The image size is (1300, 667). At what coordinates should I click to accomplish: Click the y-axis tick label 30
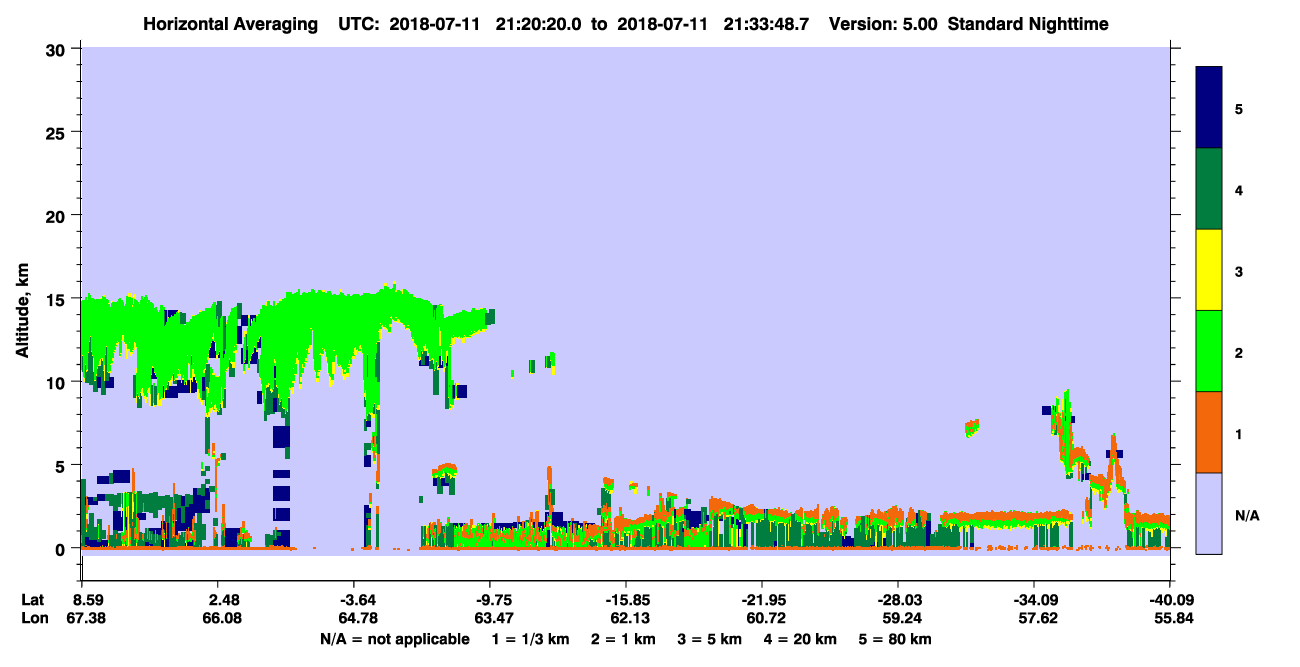click(57, 50)
